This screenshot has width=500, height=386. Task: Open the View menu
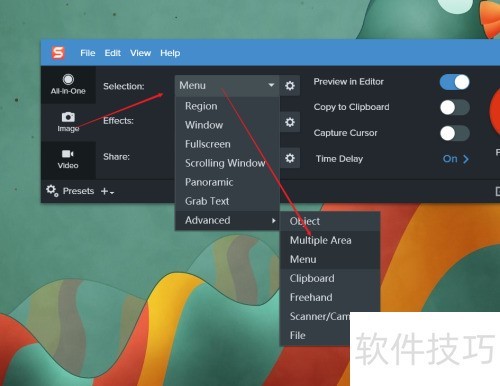click(x=140, y=53)
